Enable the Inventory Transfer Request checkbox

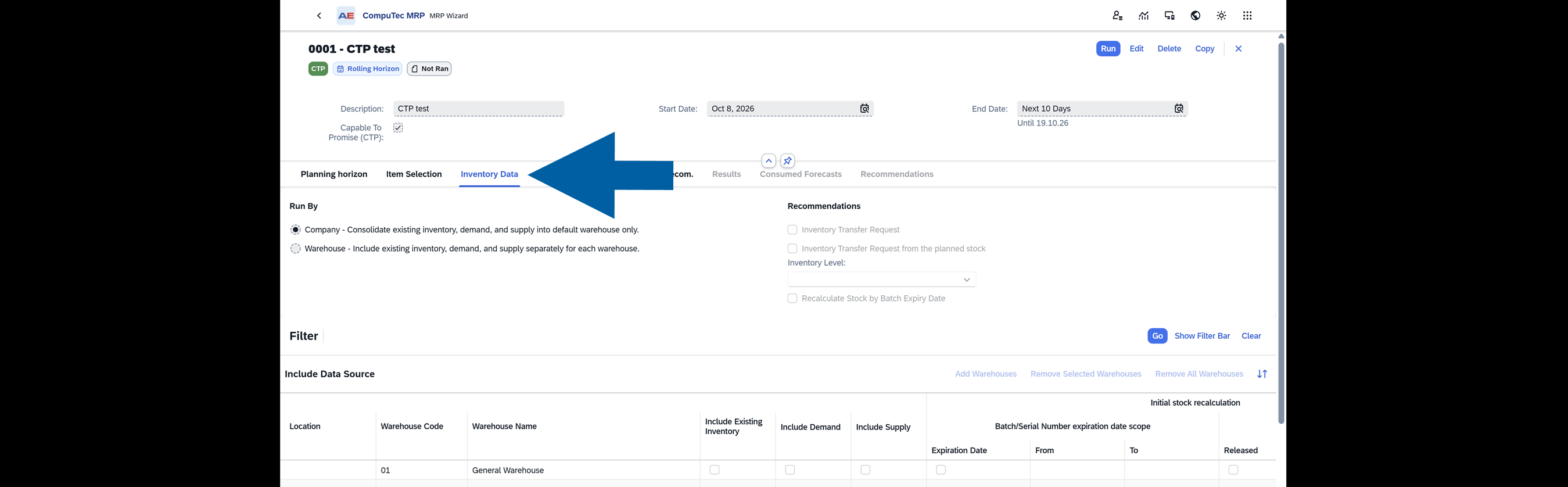[792, 230]
